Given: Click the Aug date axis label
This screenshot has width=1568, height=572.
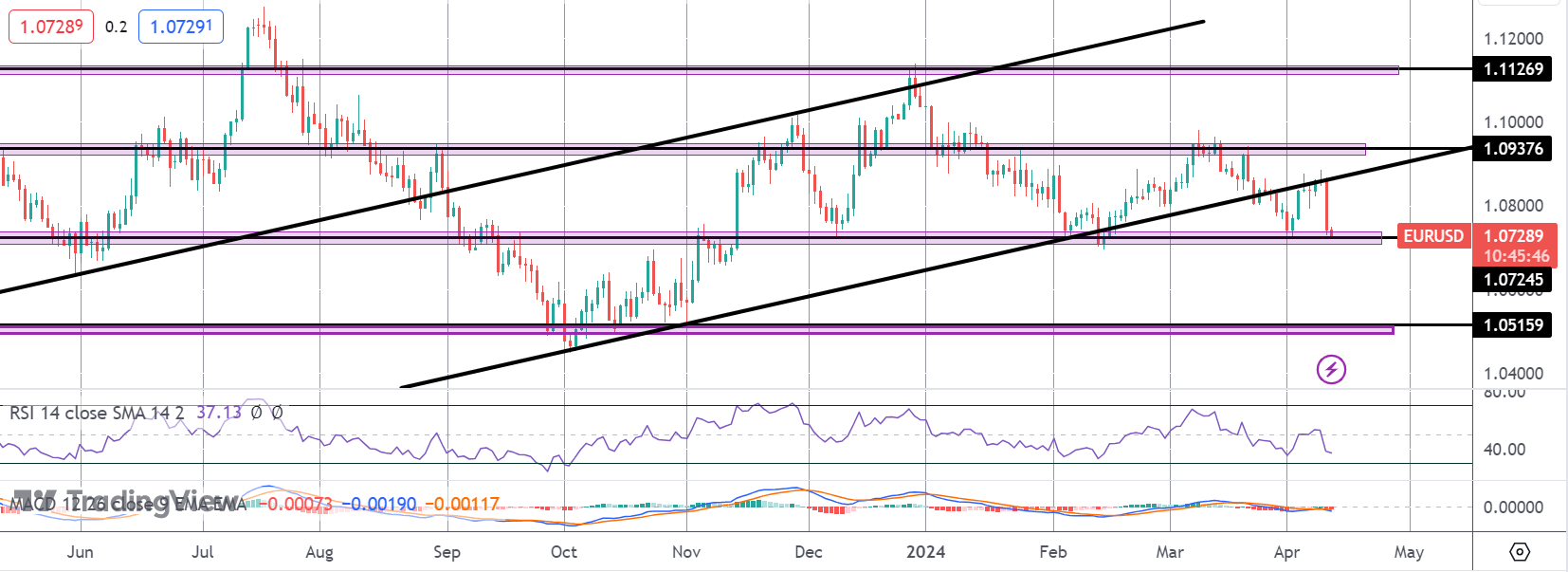Looking at the screenshot, I should tap(319, 552).
